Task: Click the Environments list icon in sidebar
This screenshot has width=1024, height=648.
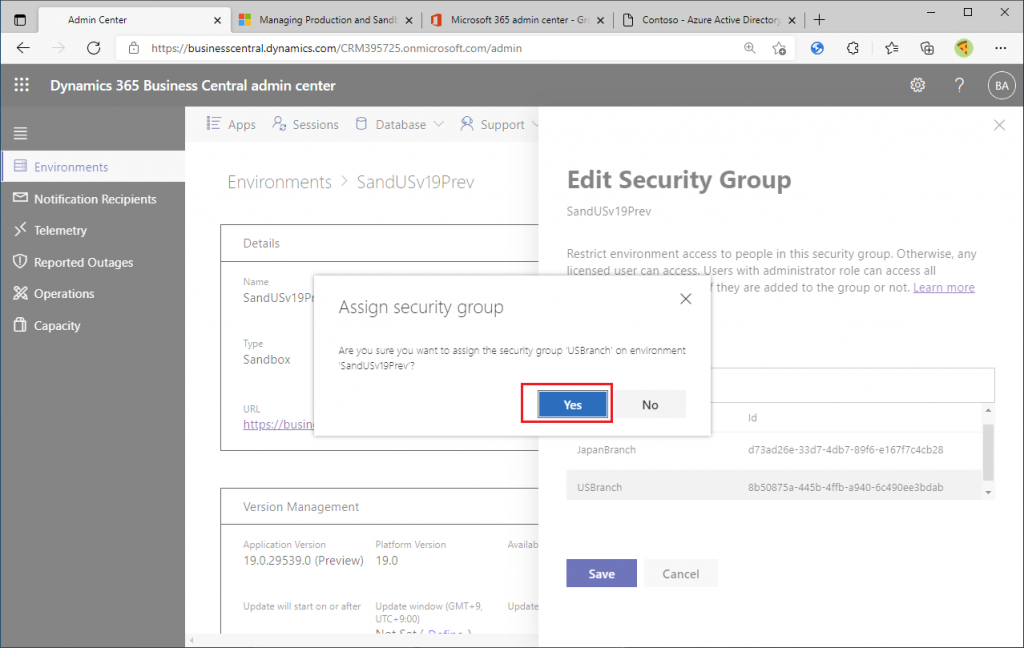Action: 21,166
